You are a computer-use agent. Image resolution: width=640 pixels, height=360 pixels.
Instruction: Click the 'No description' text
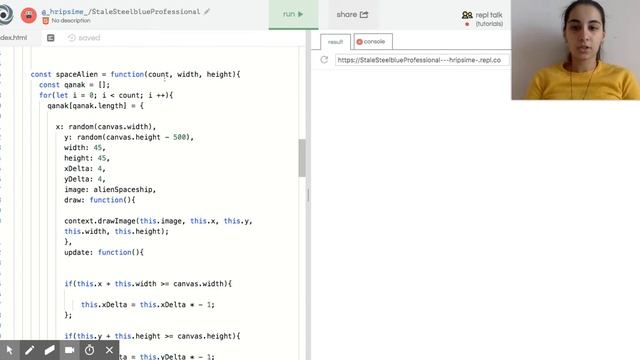71,20
